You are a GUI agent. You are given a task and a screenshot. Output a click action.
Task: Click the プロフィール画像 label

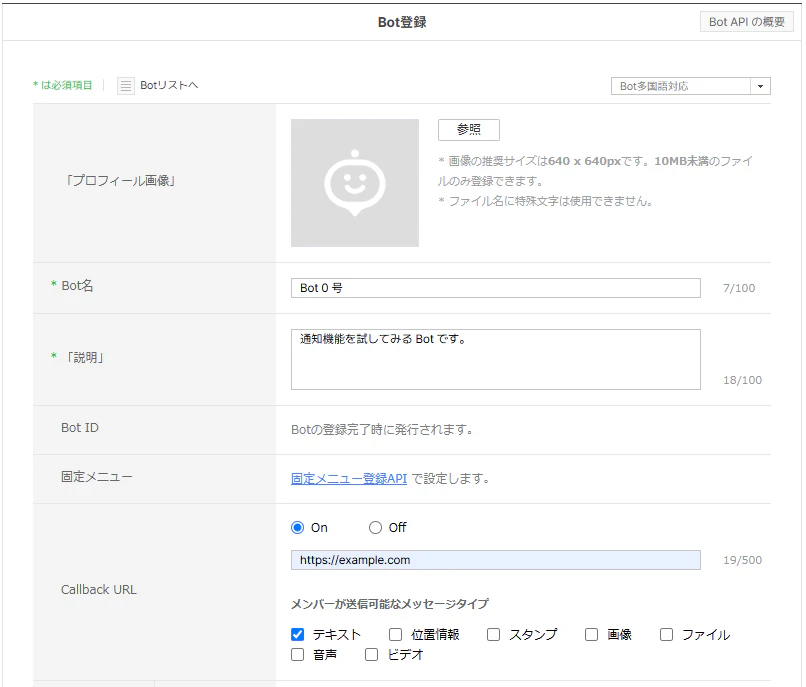[x=121, y=181]
